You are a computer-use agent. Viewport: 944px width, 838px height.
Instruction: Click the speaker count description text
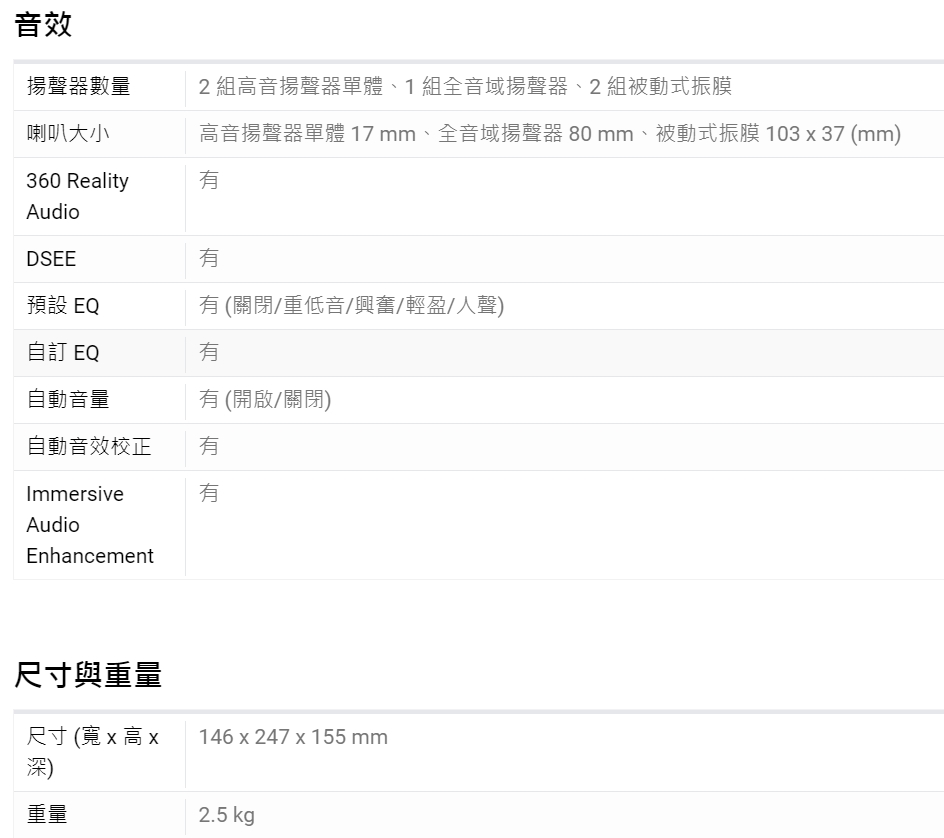point(465,87)
